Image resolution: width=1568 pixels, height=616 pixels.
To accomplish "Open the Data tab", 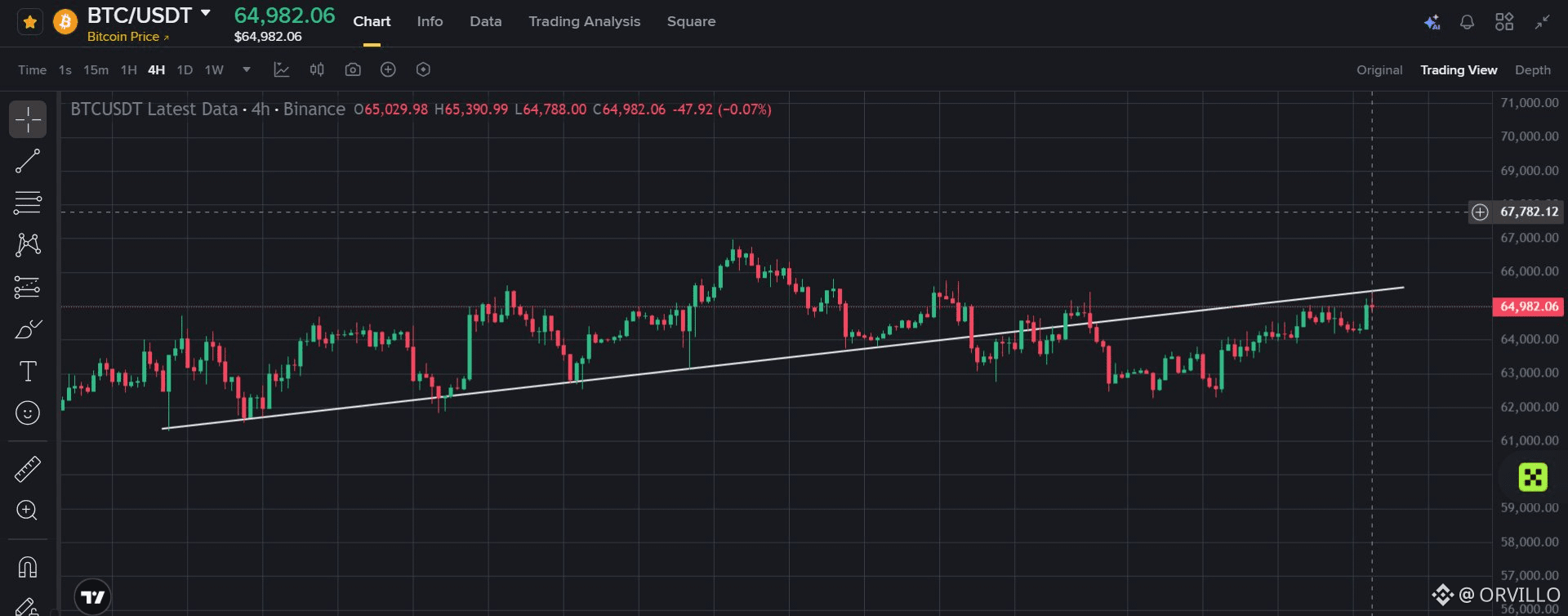I will click(x=485, y=21).
